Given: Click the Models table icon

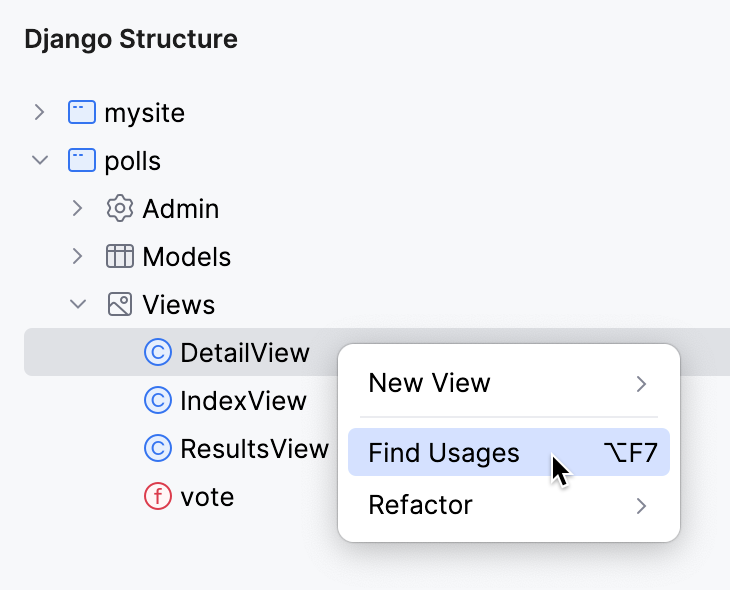Looking at the screenshot, I should pos(119,256).
